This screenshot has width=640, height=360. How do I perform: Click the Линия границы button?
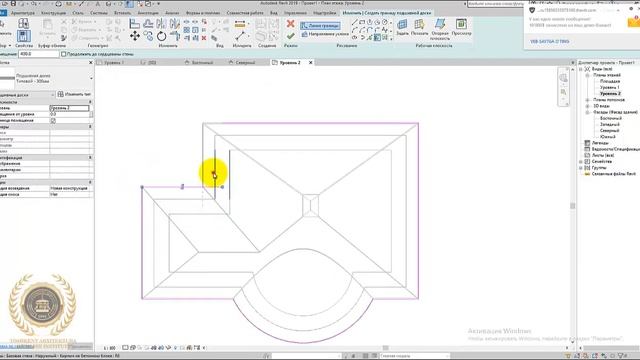pos(320,26)
